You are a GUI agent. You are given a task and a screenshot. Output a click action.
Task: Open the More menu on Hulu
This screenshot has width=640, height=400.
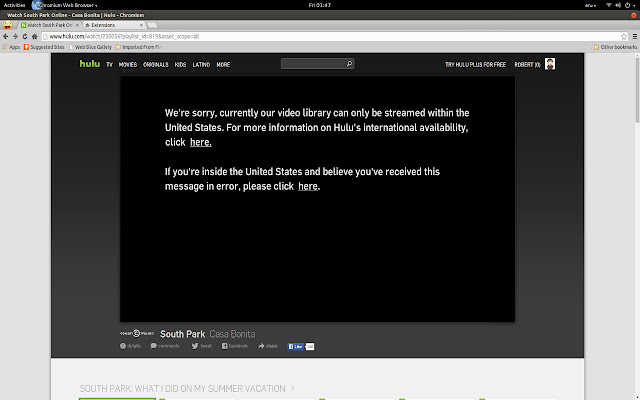(223, 64)
